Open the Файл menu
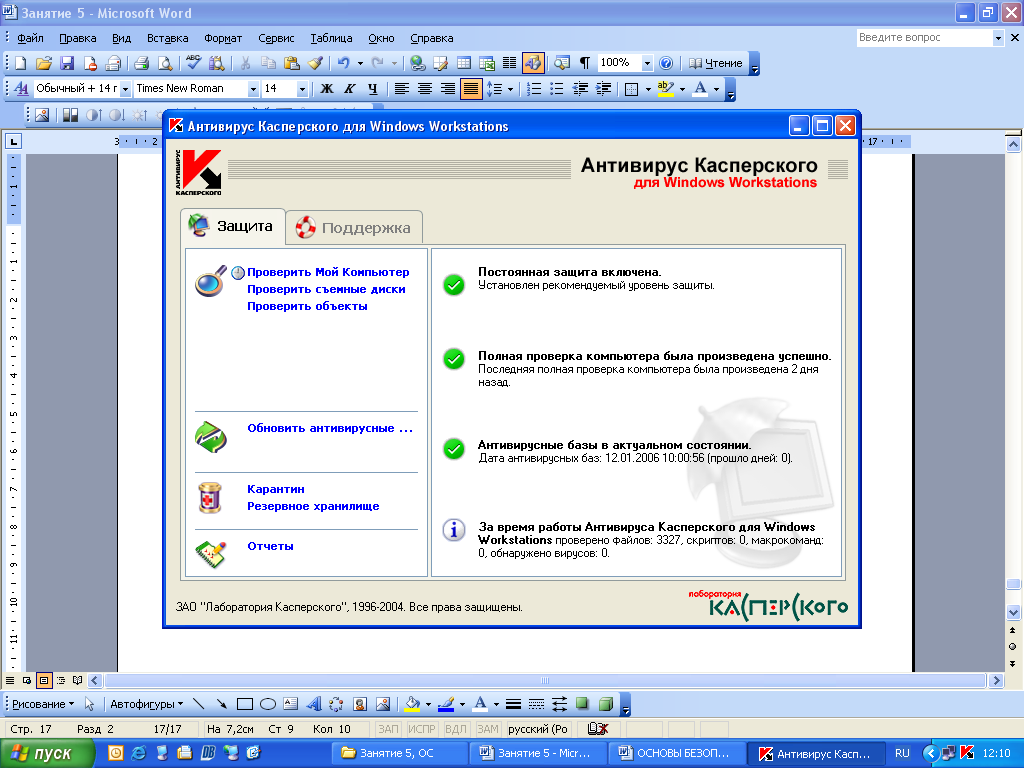 click(x=30, y=38)
